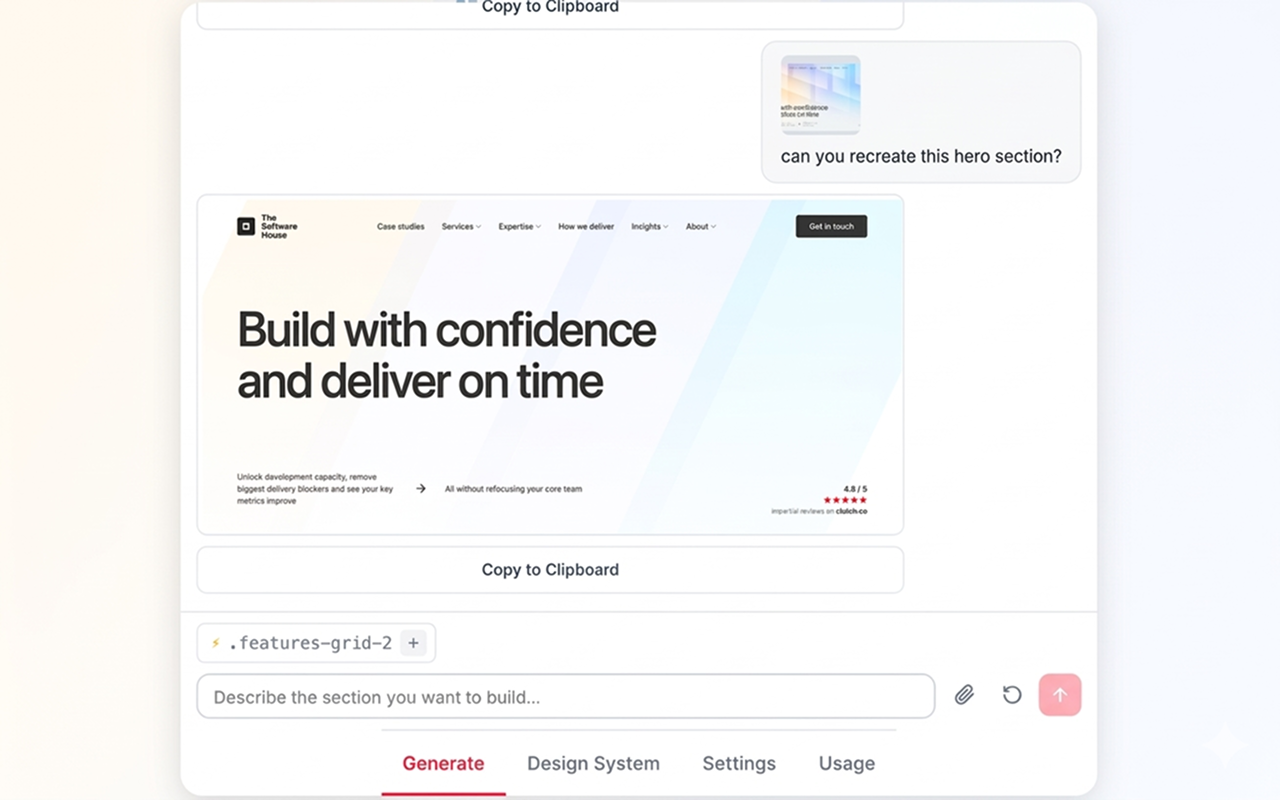Click Case studies in the preview nav
Screen dimensions: 1280x800
pos(401,227)
